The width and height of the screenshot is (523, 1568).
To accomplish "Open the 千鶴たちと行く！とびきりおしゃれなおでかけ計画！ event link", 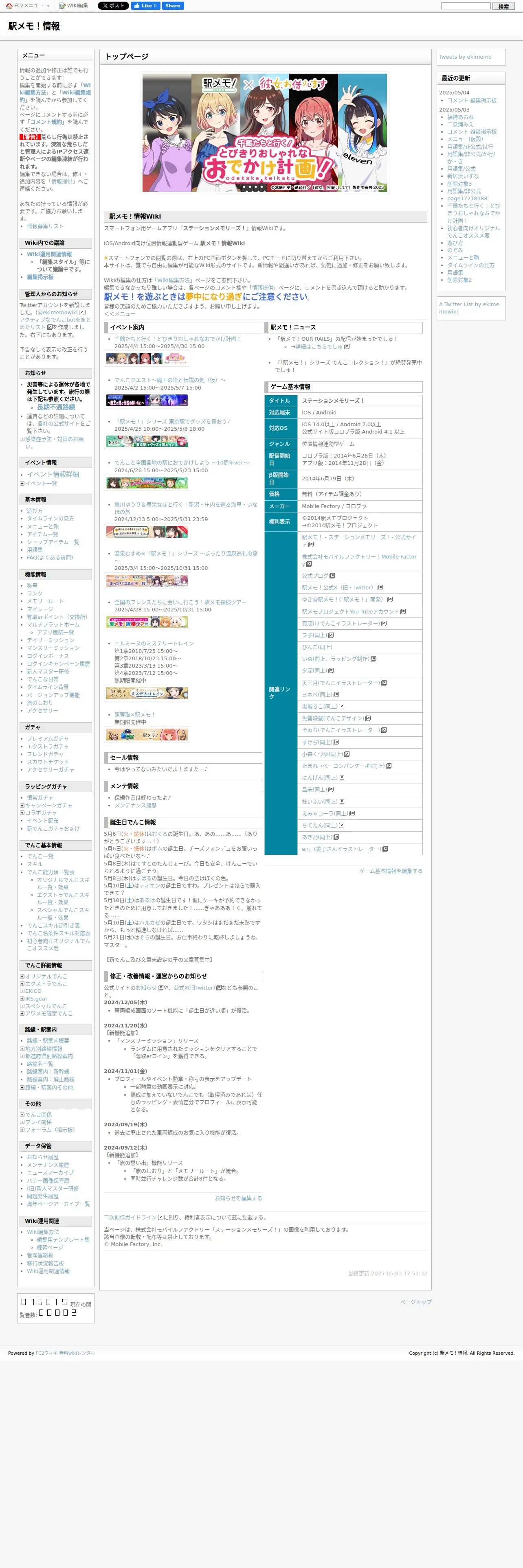I will [178, 339].
